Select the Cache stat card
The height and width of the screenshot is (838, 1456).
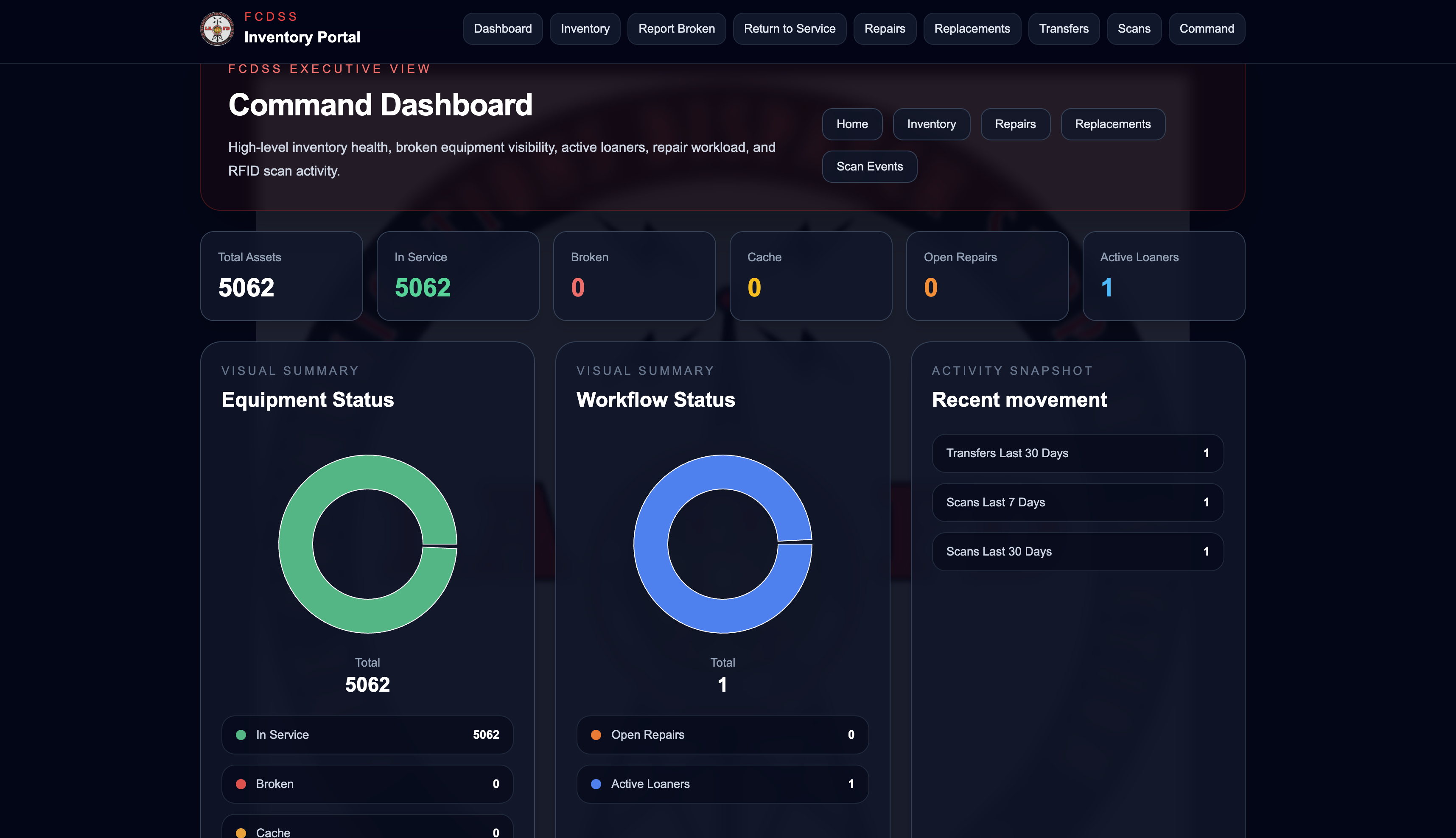811,276
